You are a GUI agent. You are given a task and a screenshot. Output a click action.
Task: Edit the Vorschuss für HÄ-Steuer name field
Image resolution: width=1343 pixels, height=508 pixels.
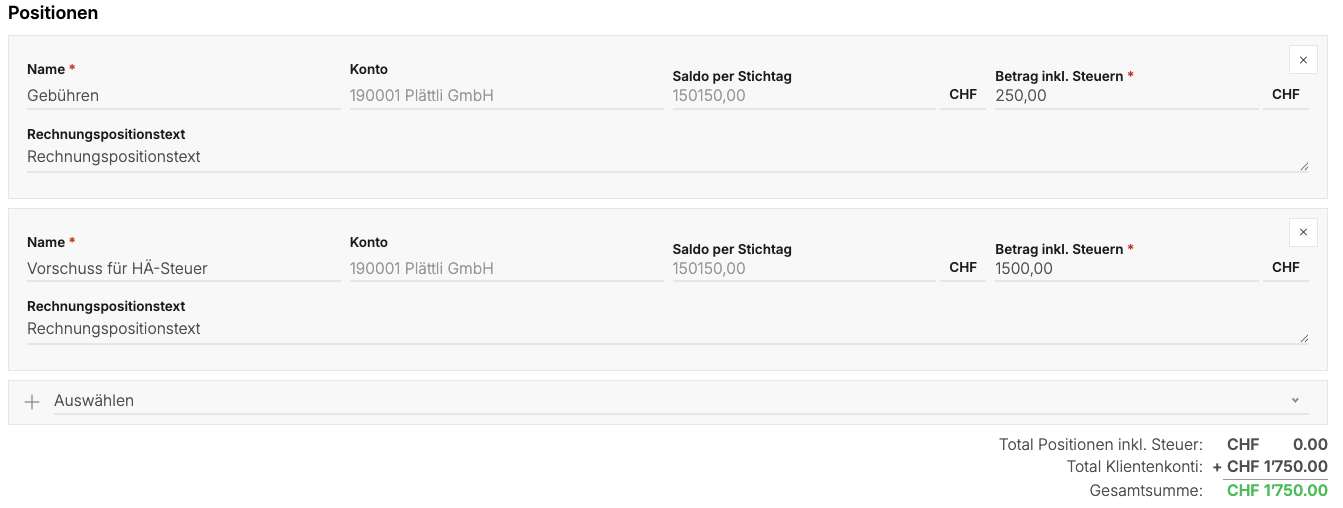pos(184,268)
